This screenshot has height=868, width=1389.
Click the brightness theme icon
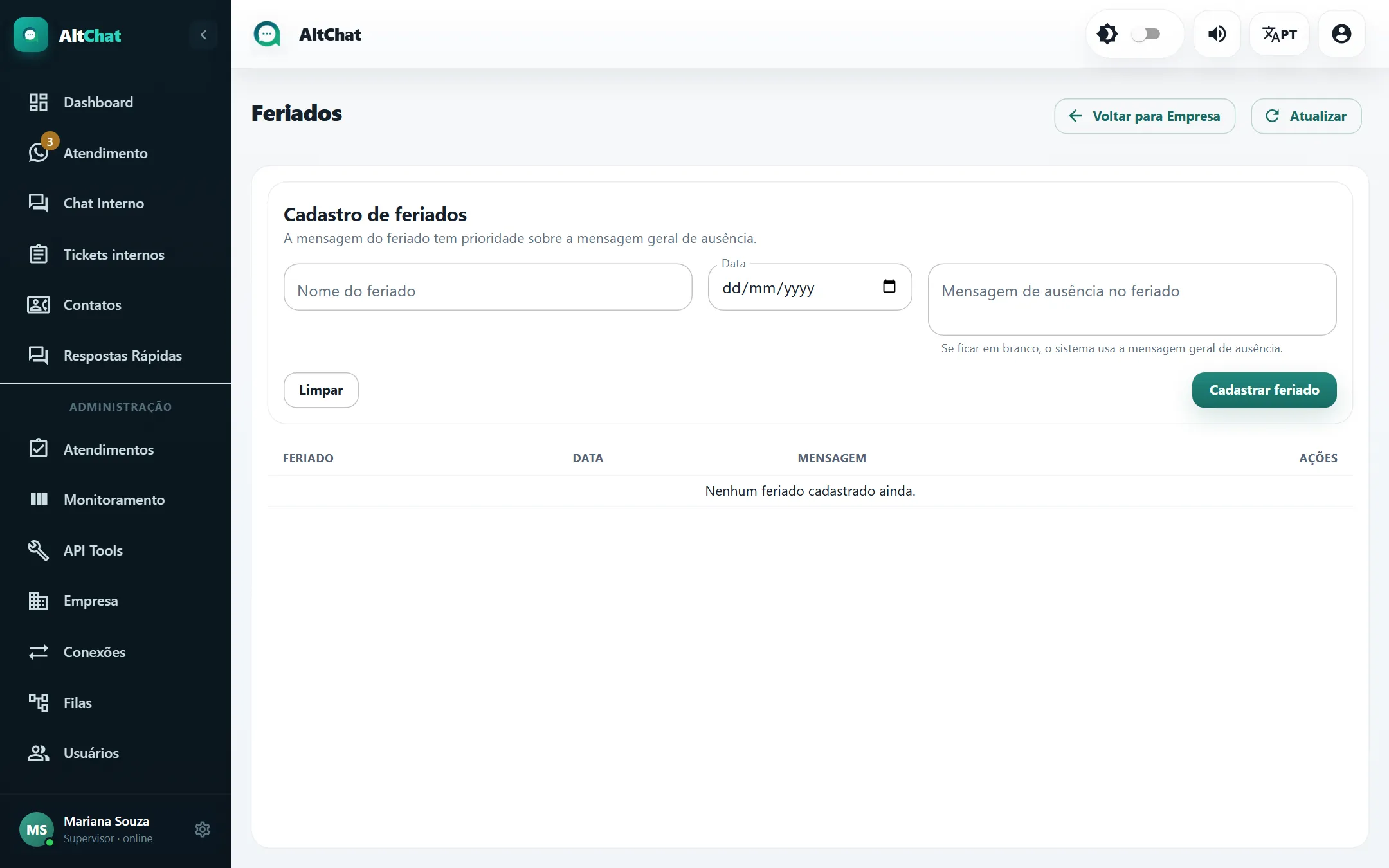click(1107, 33)
